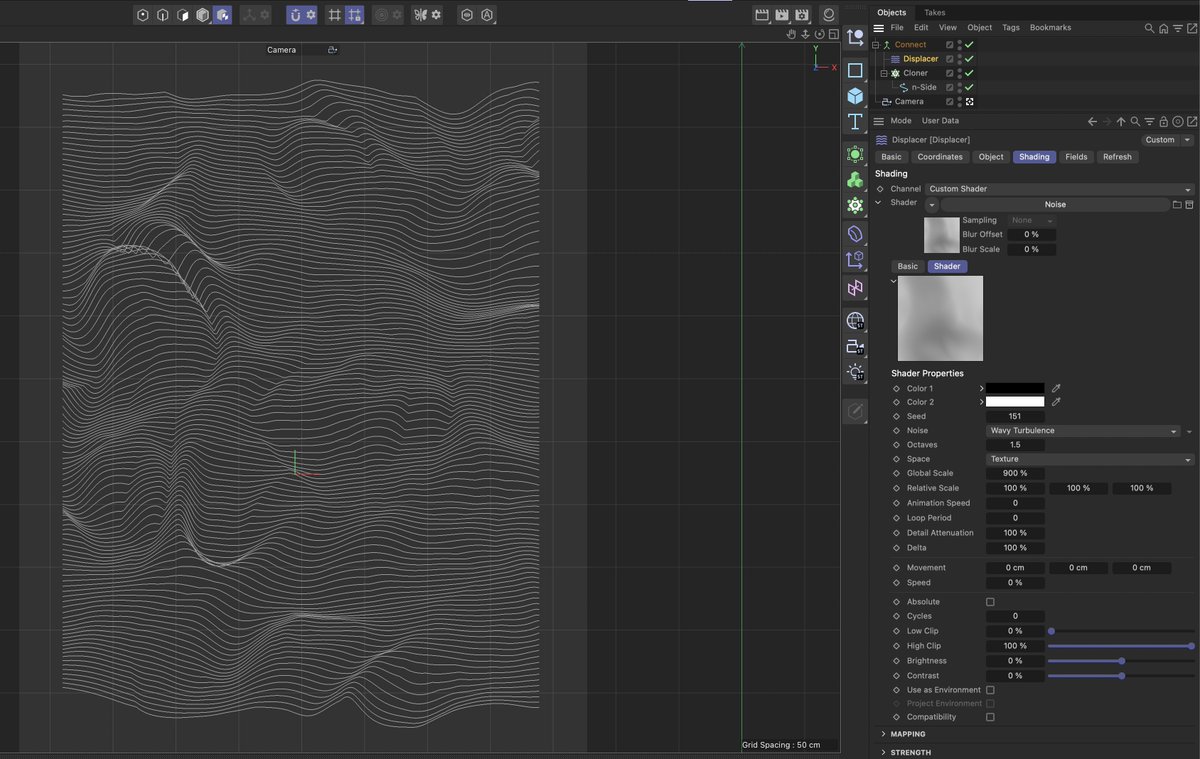
Task: Add a Cube primitive from side palette
Action: (855, 96)
